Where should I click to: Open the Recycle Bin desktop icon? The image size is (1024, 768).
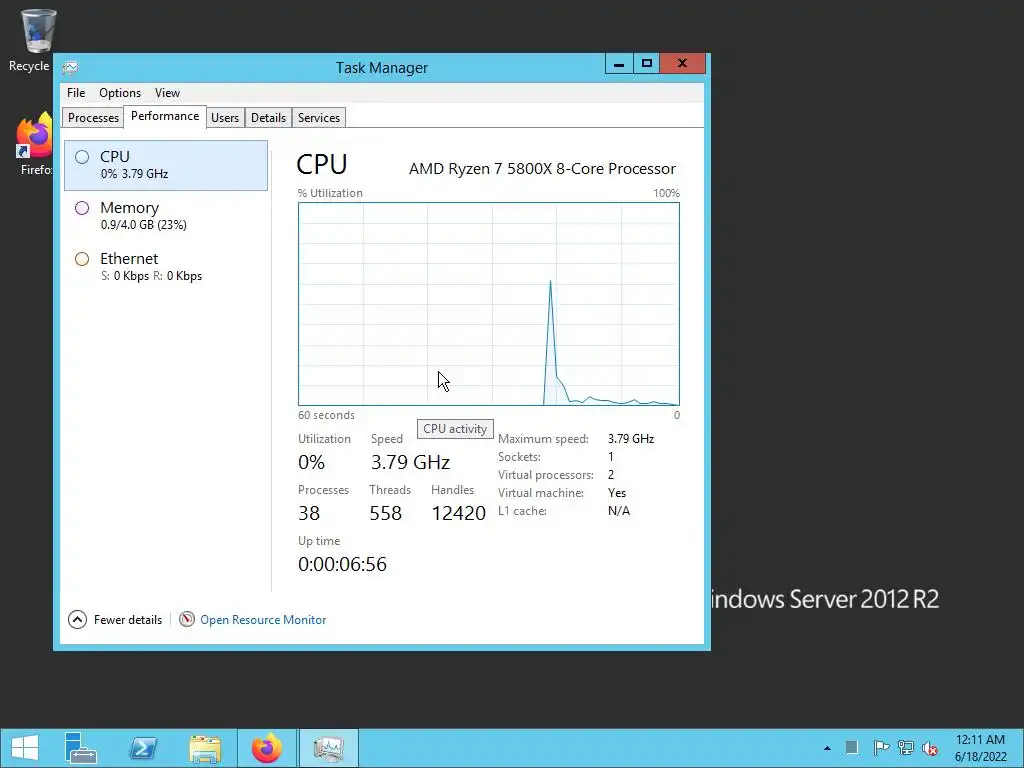click(33, 40)
